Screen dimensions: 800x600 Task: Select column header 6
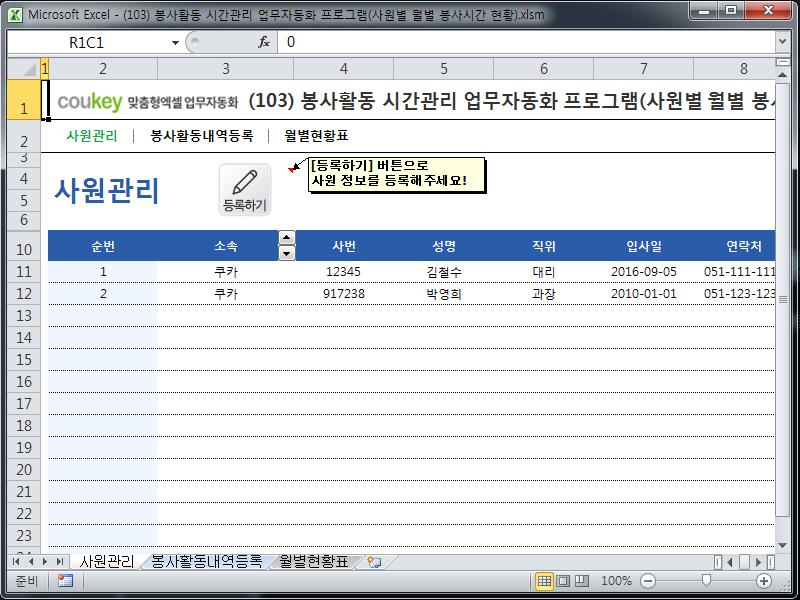(544, 68)
